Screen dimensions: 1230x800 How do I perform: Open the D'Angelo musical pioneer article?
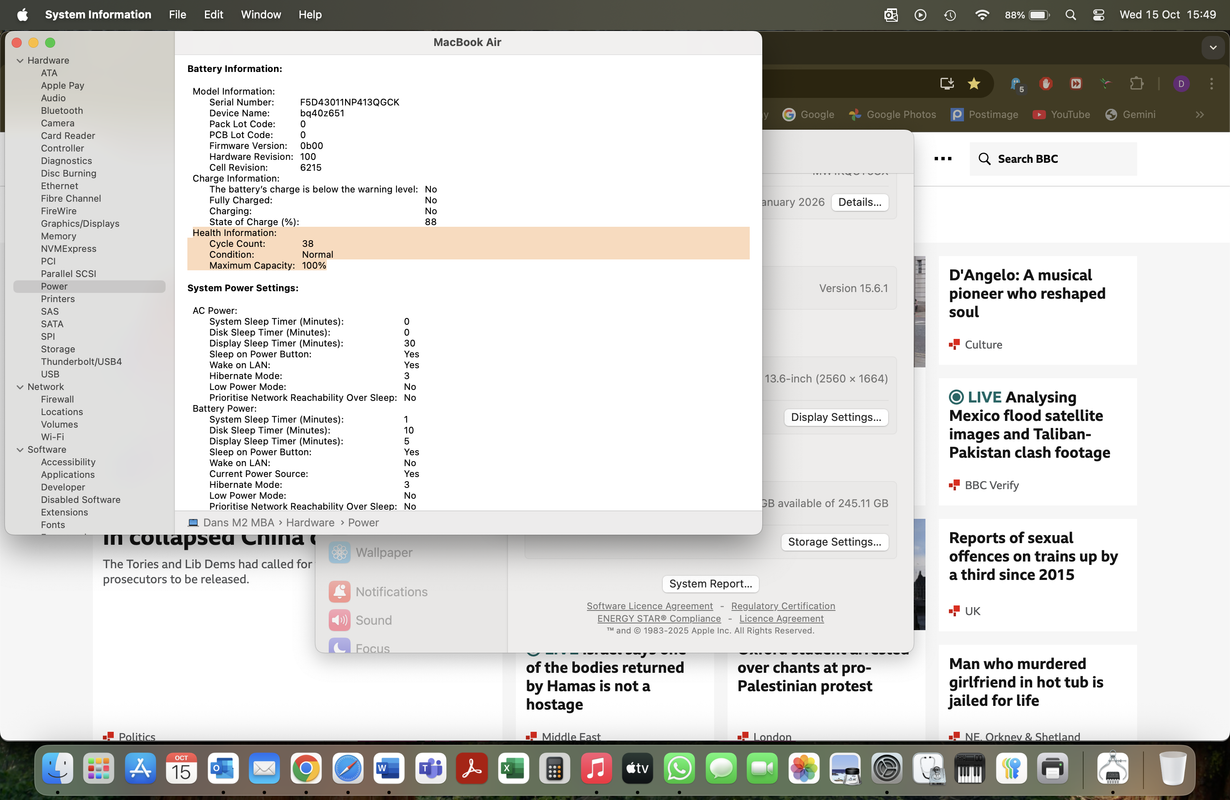click(x=1027, y=293)
